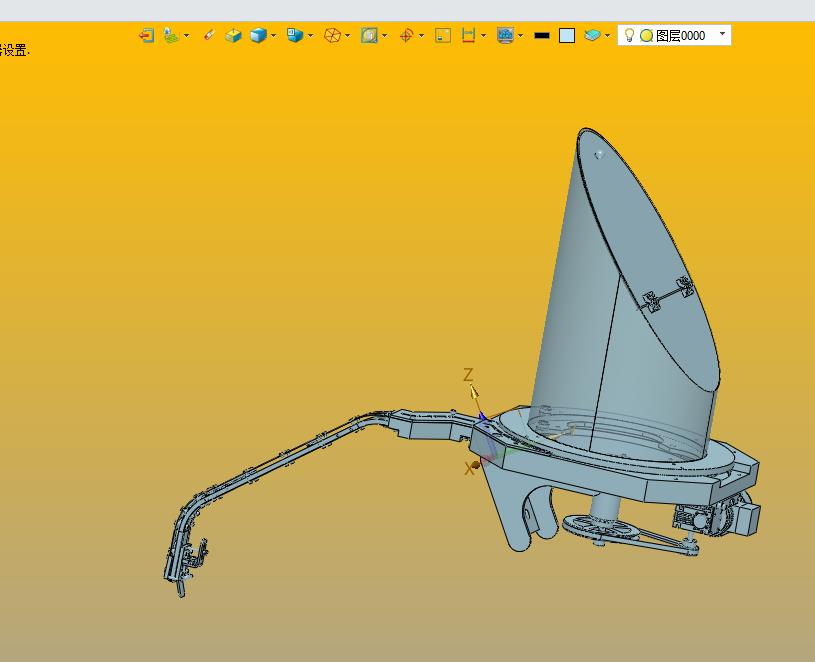Expand the blue cube display mode dropdown
The image size is (815, 662).
(274, 36)
